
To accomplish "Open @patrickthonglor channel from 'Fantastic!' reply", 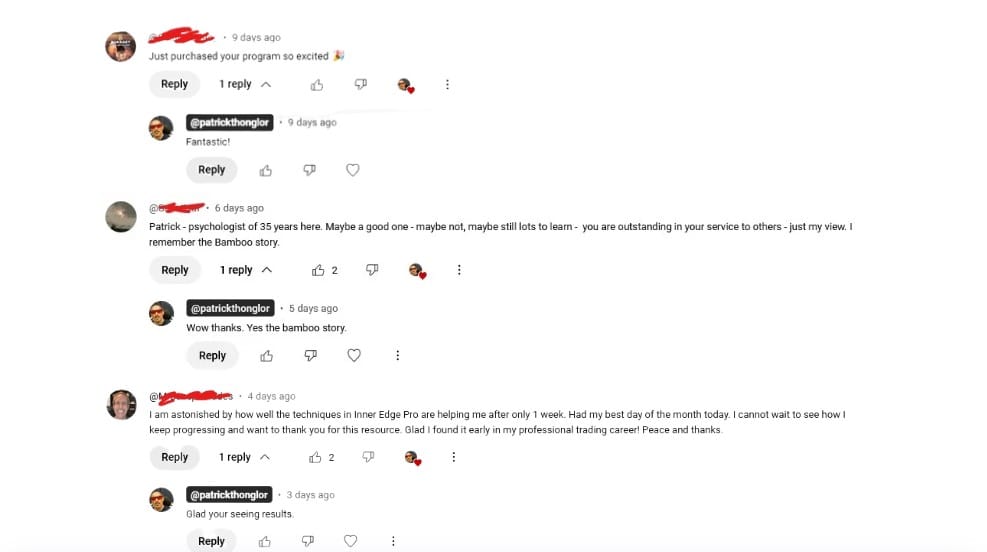I will coord(229,122).
